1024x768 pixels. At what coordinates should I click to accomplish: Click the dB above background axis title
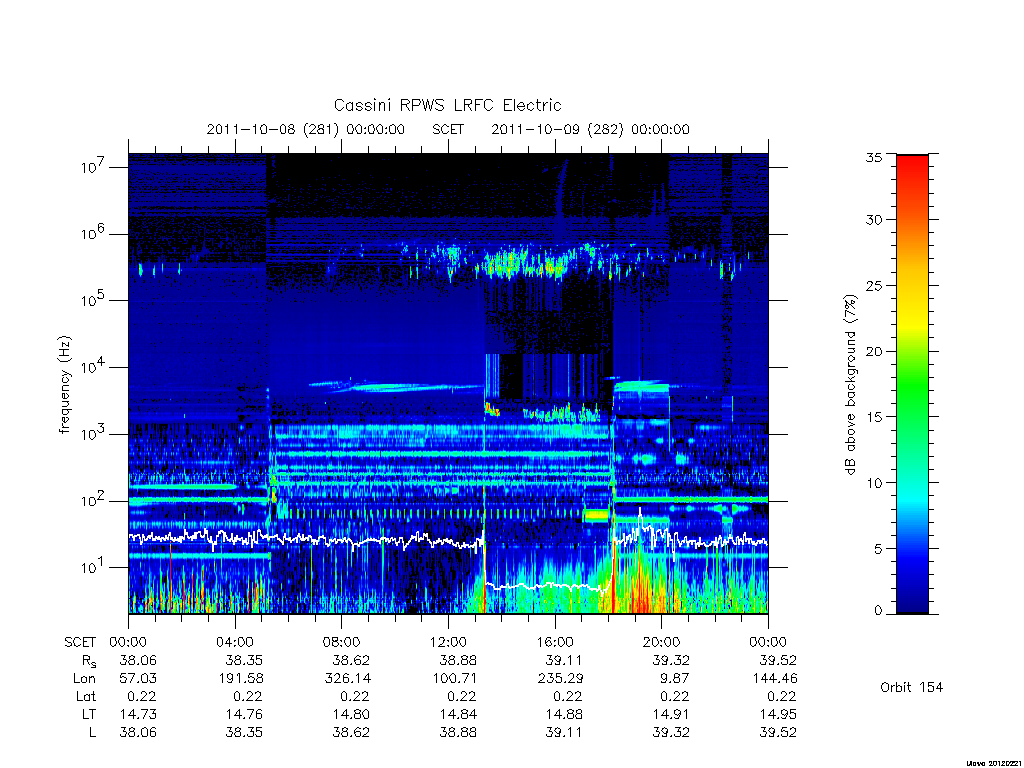tap(850, 384)
